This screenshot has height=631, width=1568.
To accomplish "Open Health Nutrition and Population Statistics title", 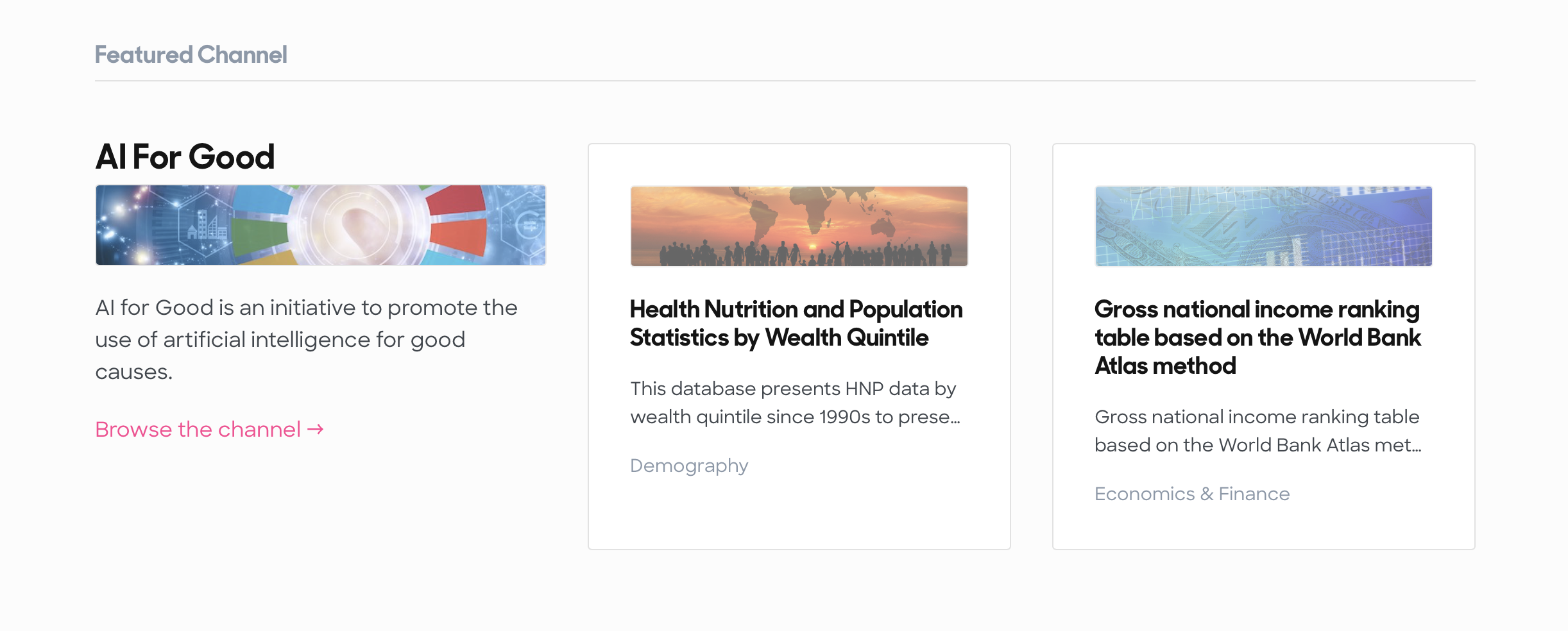I will 796,323.
